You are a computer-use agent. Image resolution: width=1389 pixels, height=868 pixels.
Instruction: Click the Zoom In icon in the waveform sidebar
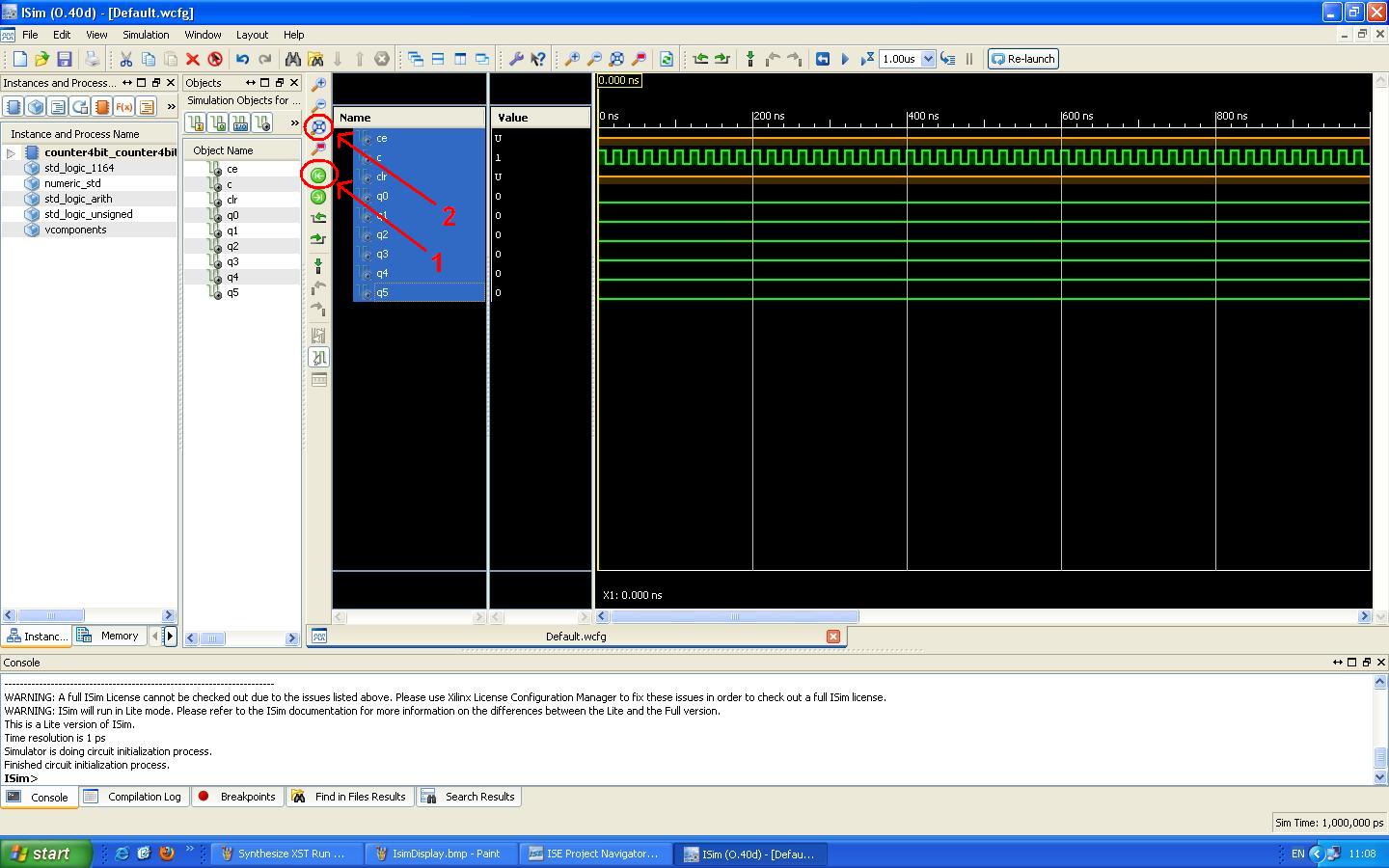[x=318, y=84]
